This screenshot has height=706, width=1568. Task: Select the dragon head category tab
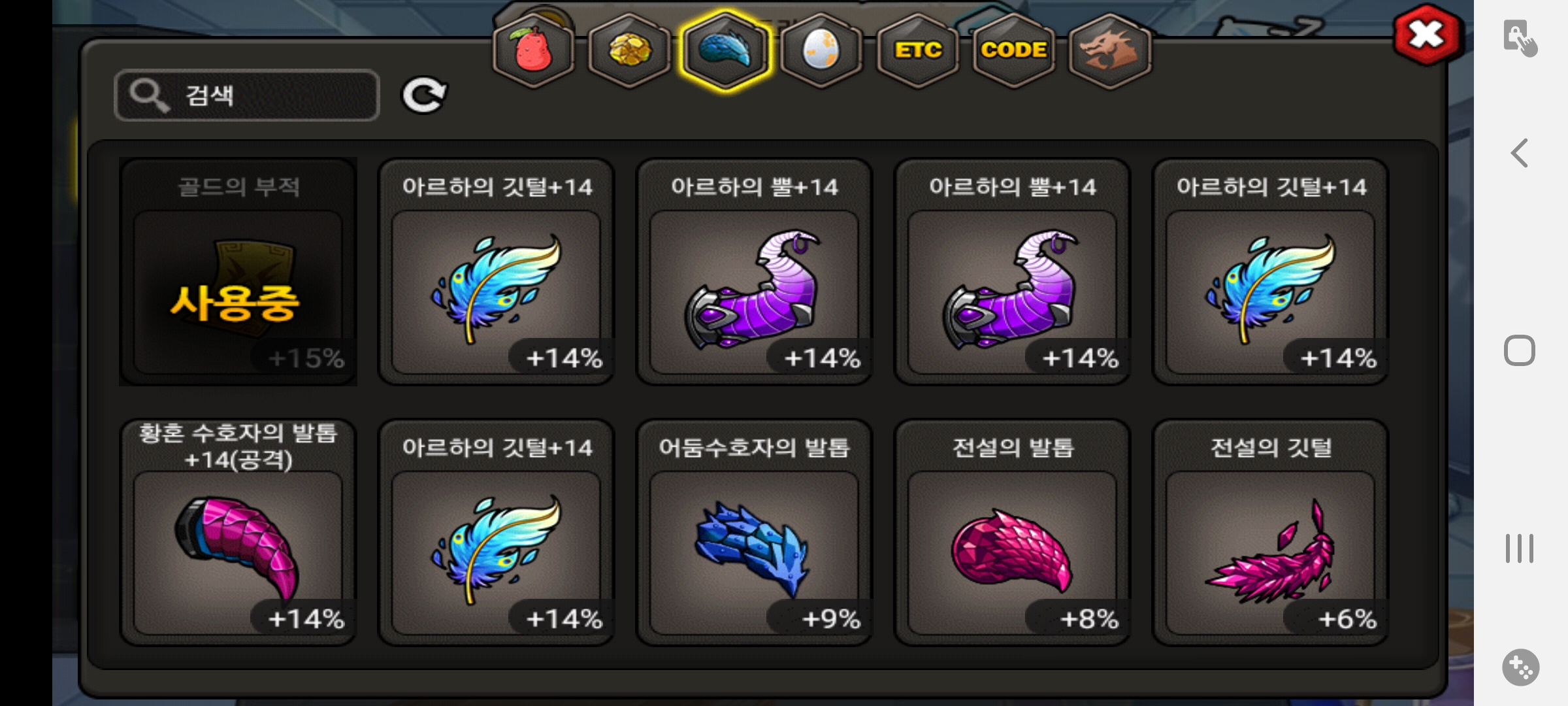1109,50
